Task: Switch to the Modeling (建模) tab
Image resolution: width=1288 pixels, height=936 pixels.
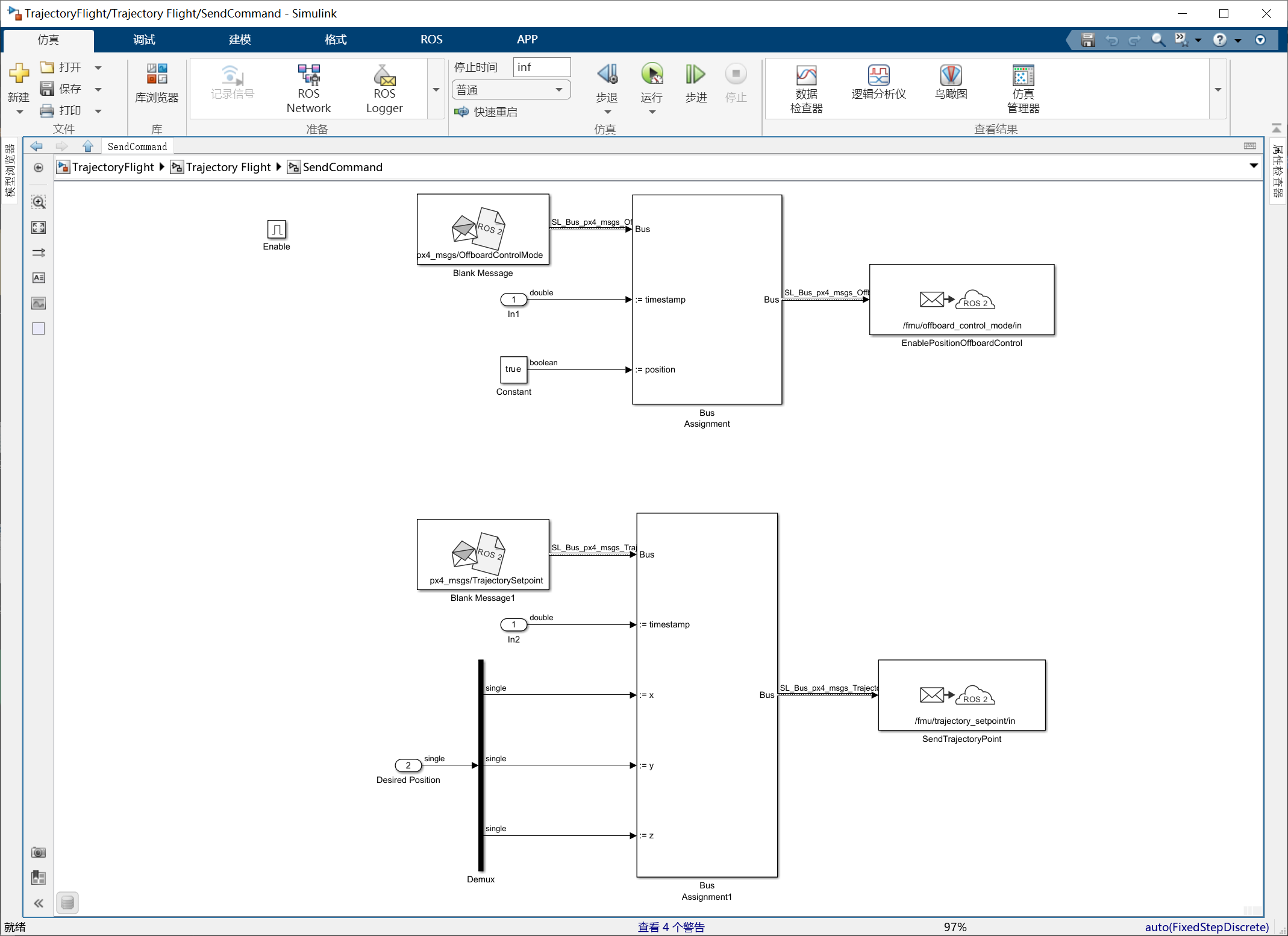Action: tap(240, 40)
